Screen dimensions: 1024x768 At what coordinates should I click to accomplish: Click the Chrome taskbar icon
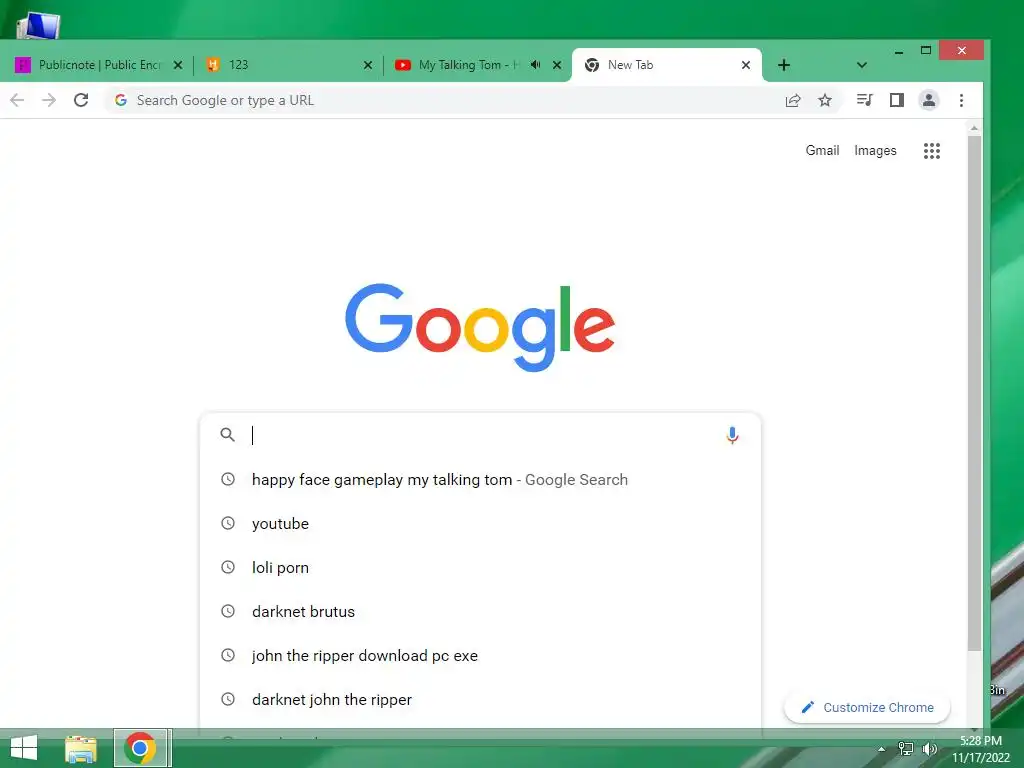tap(140, 748)
